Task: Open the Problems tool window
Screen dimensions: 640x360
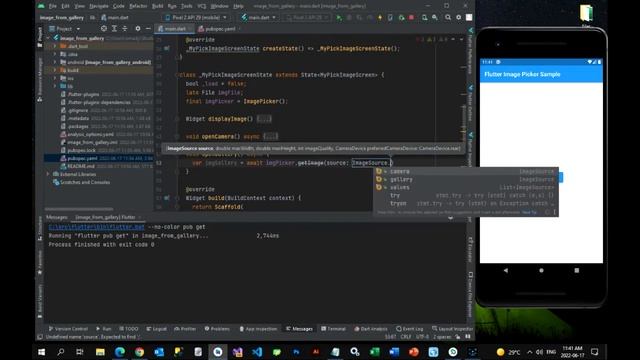Action: [x=217, y=329]
